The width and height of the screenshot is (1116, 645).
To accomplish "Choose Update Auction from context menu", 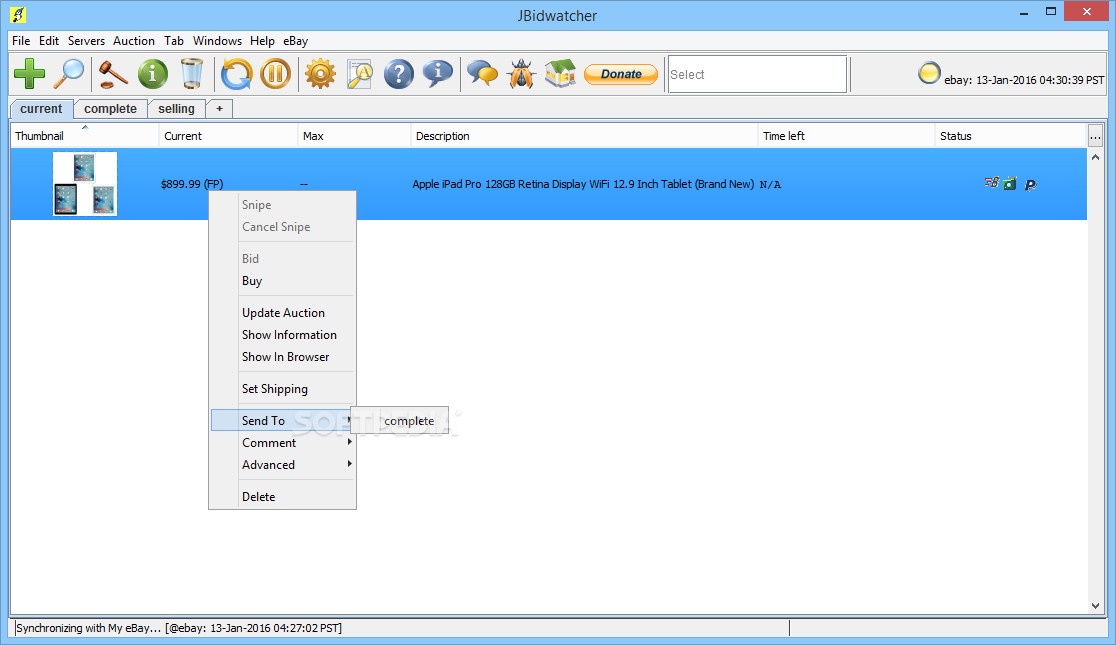I will [283, 313].
